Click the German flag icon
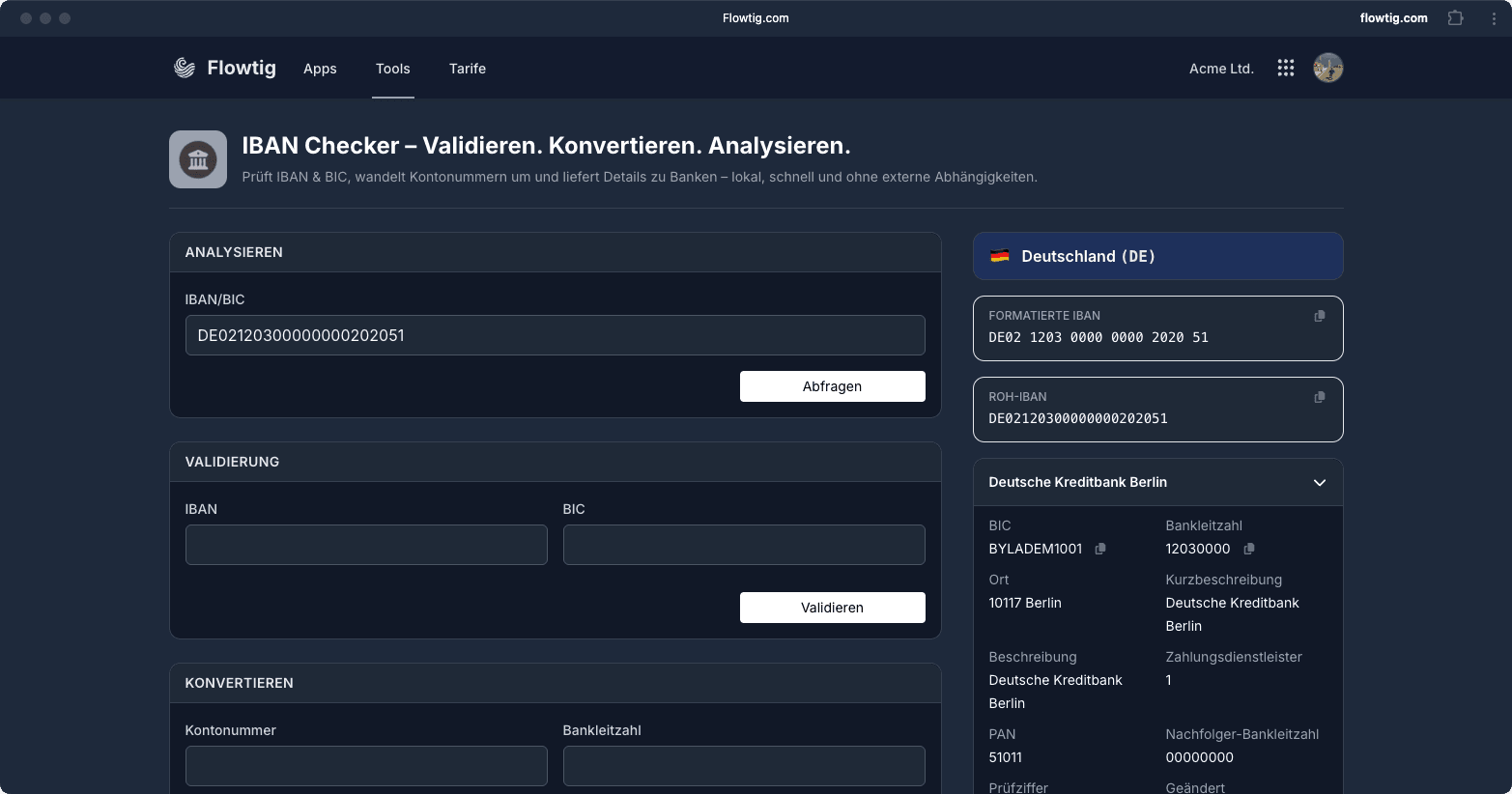 [1000, 256]
